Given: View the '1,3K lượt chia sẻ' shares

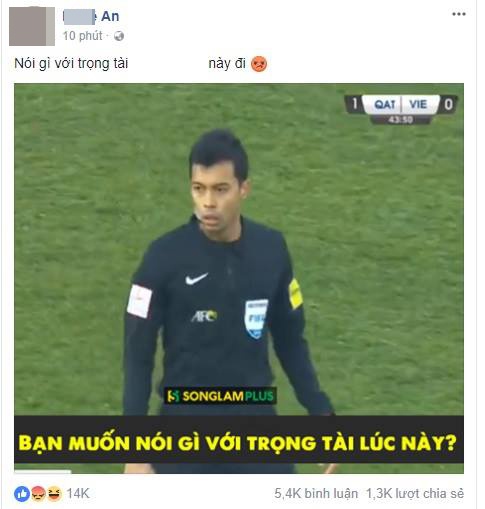Looking at the screenshot, I should 415,493.
